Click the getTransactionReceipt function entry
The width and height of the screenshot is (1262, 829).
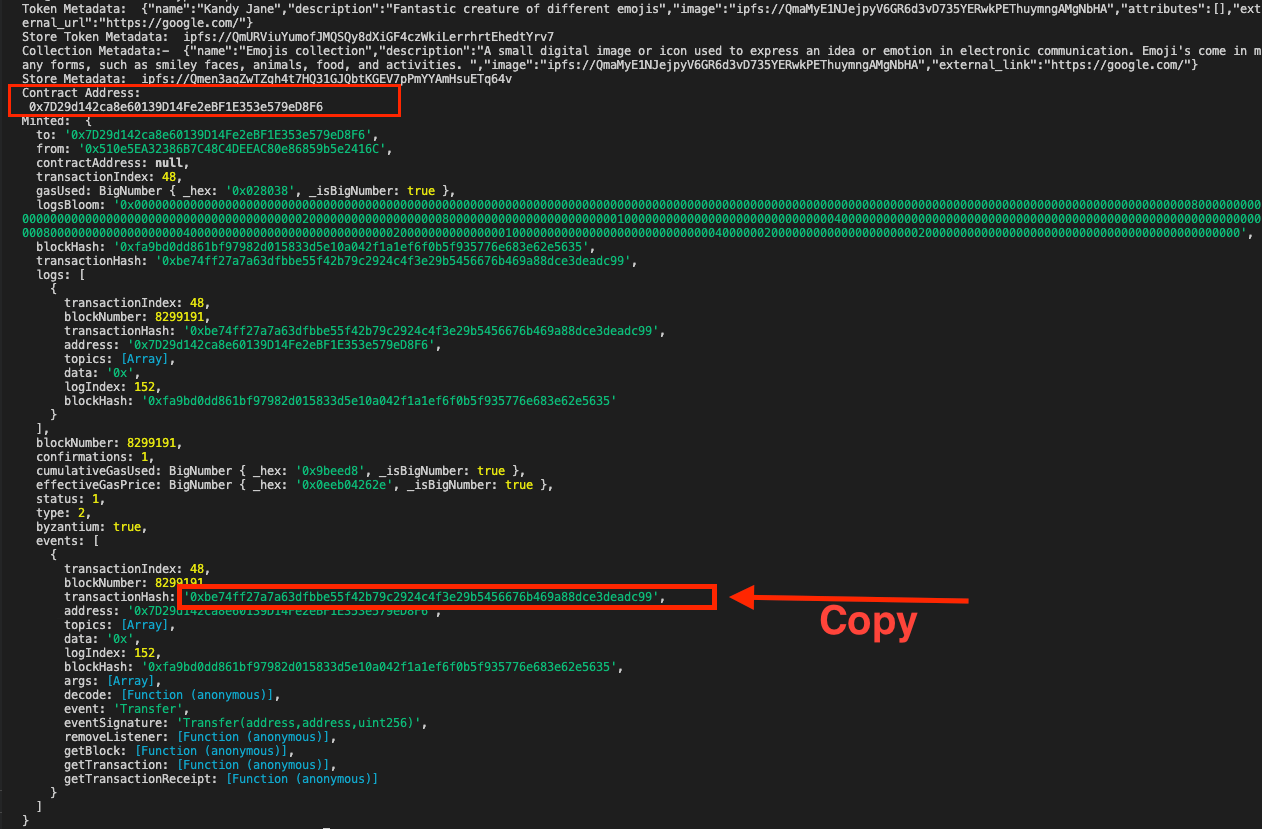[x=302, y=778]
